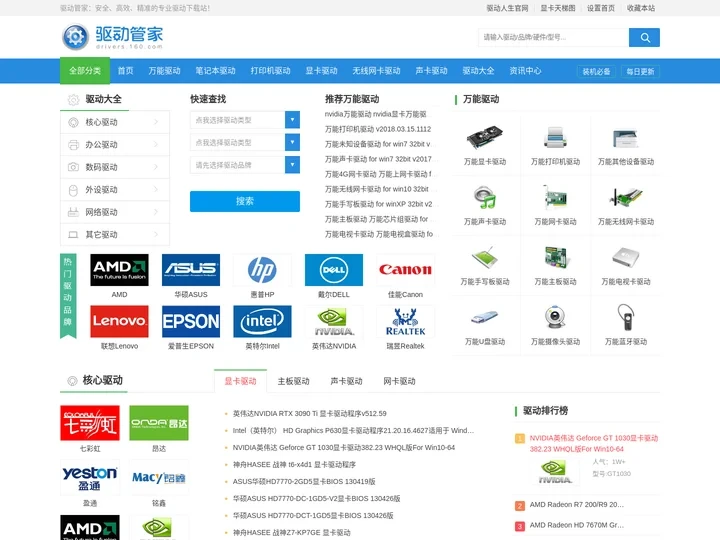This screenshot has width=720, height=540.
Task: Select the Intel brand logo
Action: [262, 321]
